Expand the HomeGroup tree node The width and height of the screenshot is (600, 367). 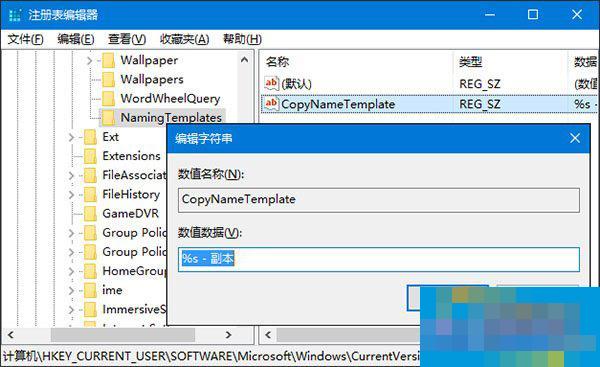click(x=71, y=271)
